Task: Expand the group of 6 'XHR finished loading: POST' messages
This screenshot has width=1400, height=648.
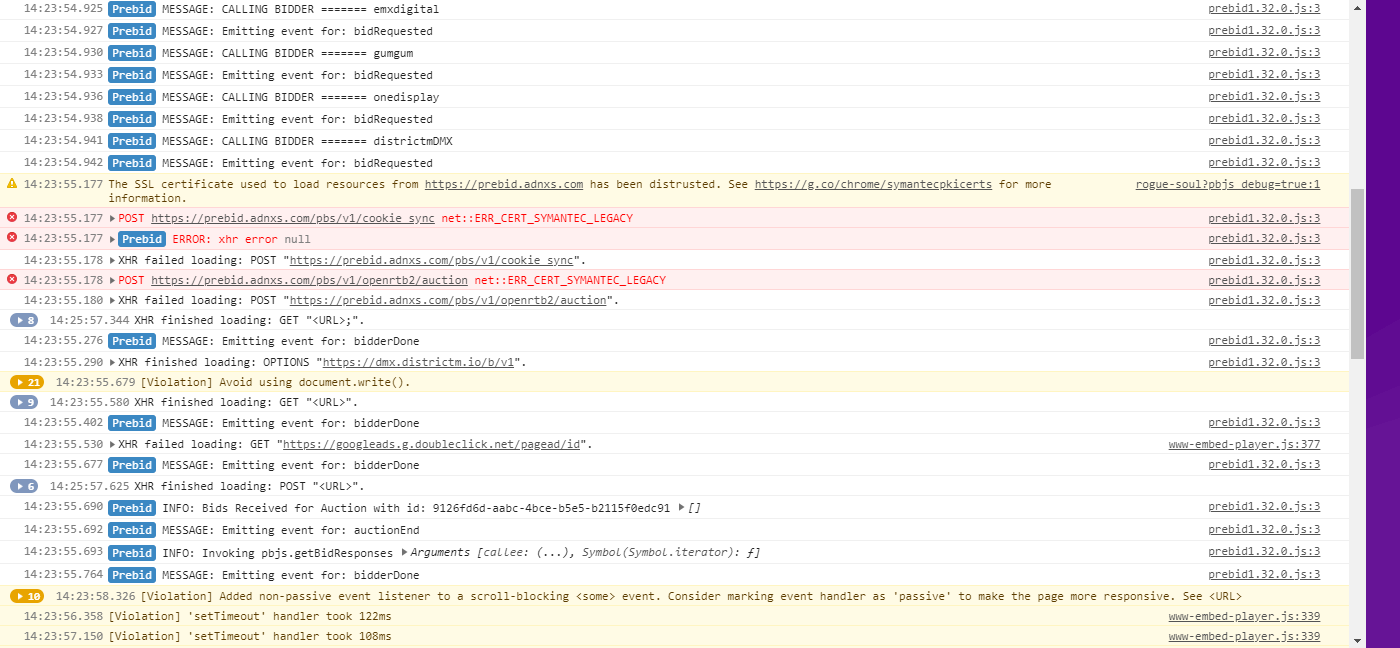Action: point(24,486)
